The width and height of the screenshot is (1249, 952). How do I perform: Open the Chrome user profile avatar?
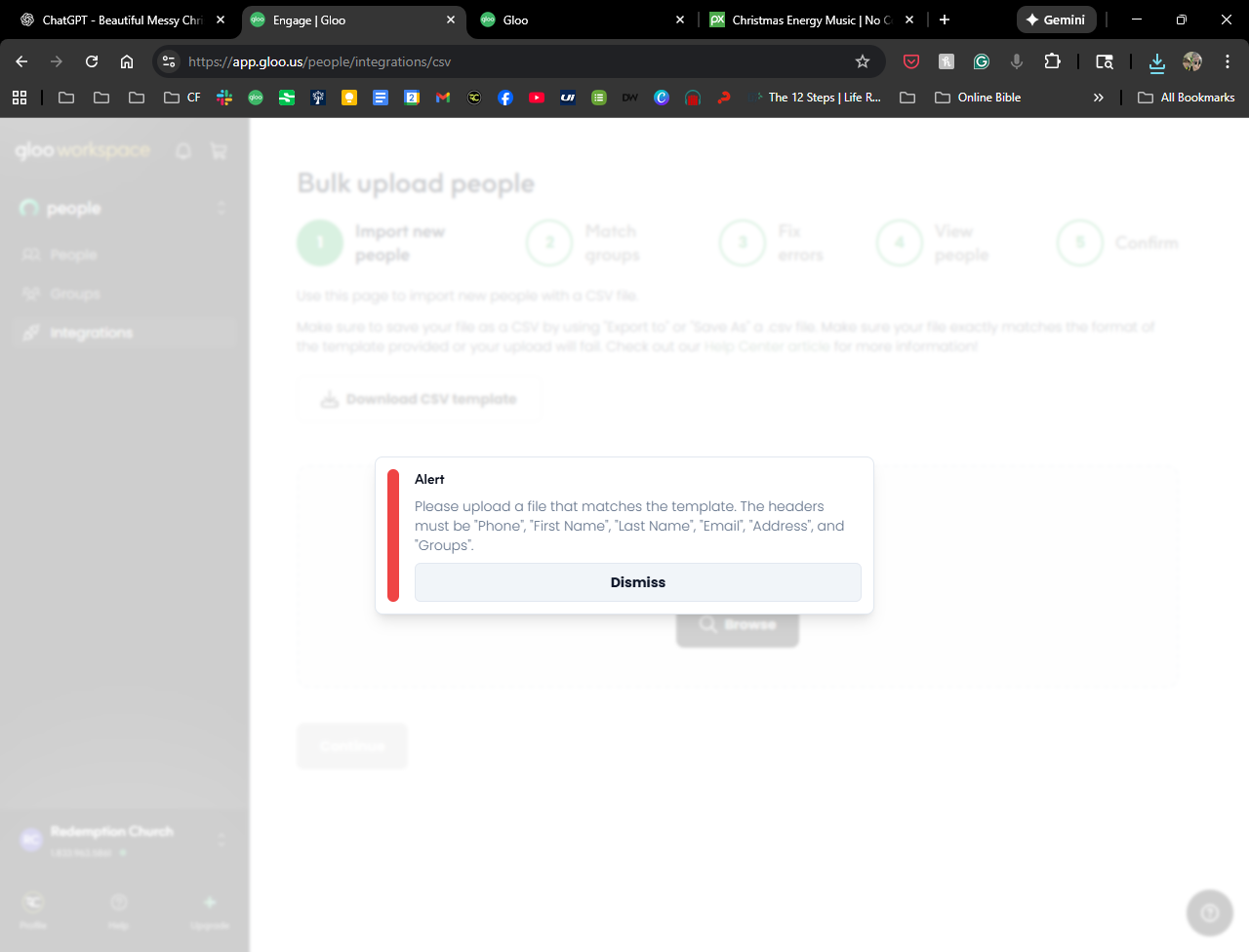click(x=1192, y=61)
